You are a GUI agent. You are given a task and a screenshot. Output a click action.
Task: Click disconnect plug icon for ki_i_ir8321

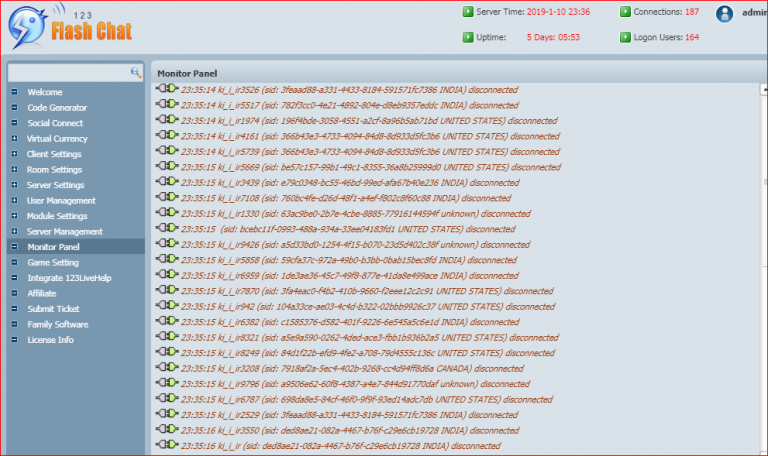pos(167,336)
